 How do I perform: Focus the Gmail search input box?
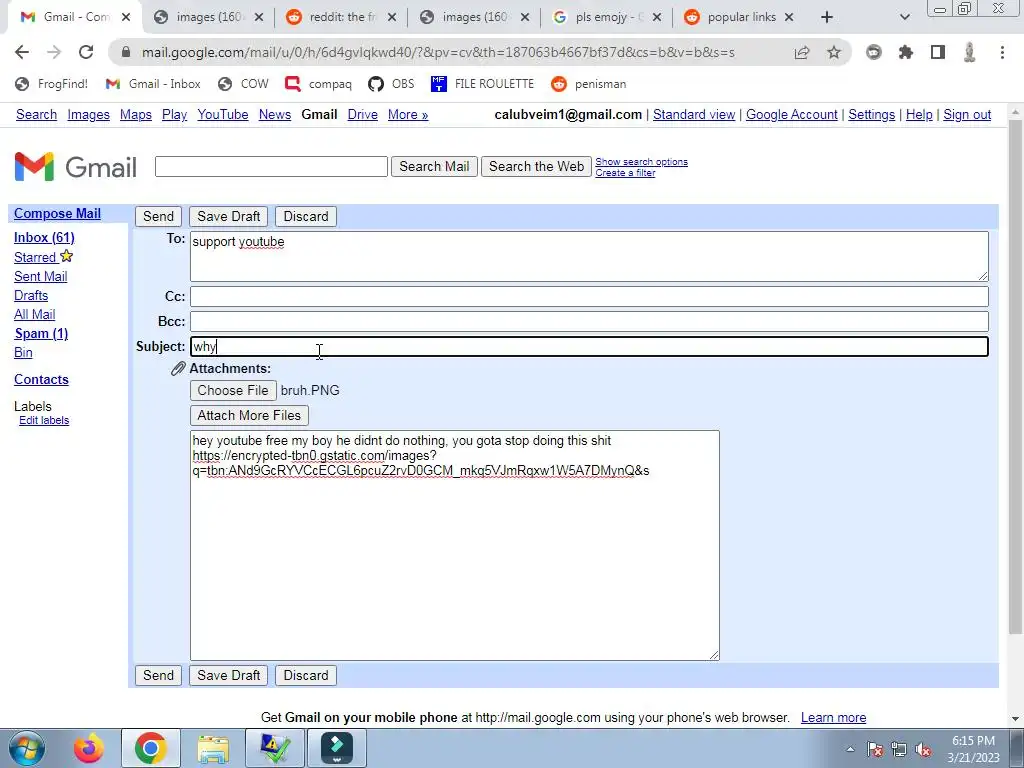(271, 167)
